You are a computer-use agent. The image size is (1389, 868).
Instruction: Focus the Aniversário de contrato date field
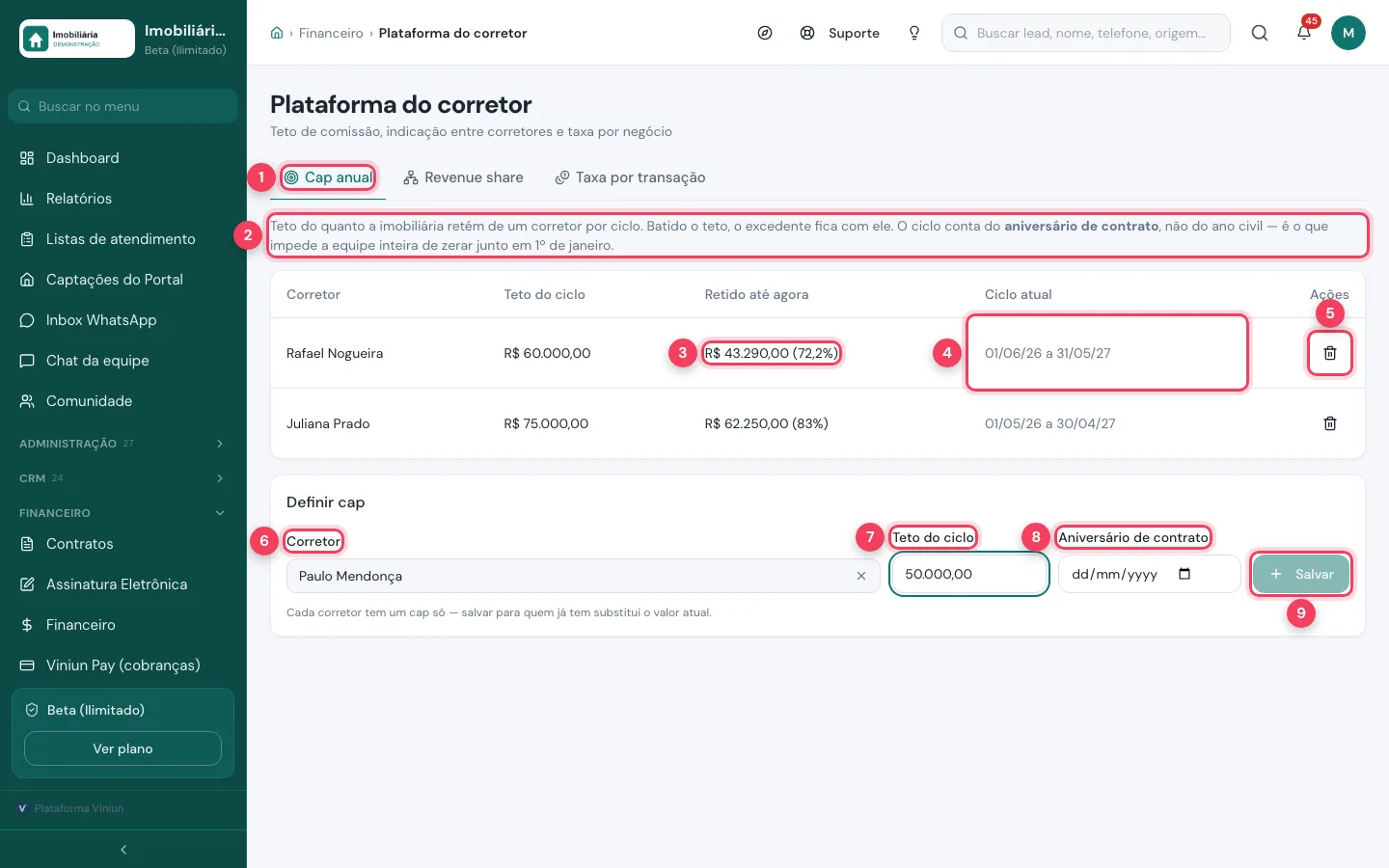click(1150, 574)
